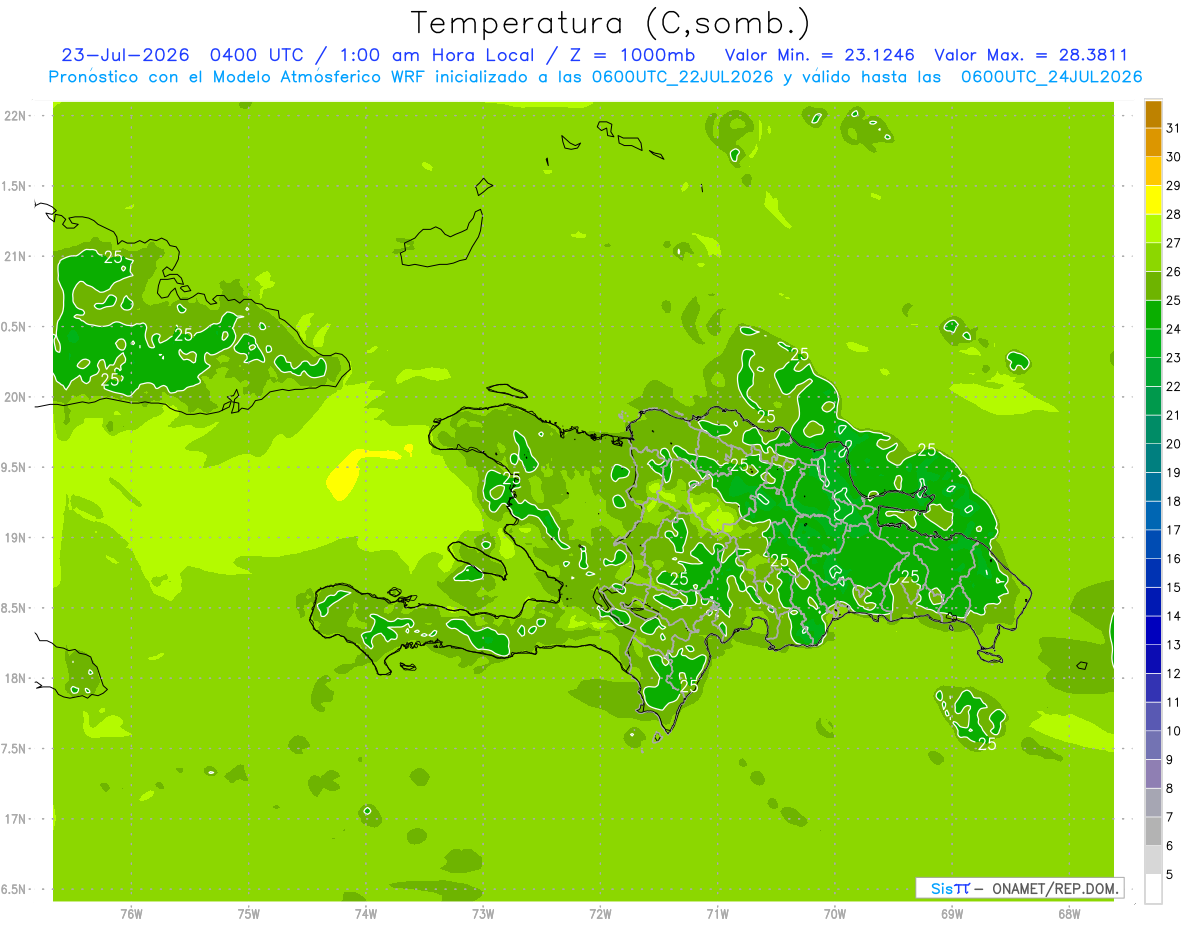This screenshot has height=927, width=1200.
Task: Select the '68W' longitude label
Action: [1069, 913]
